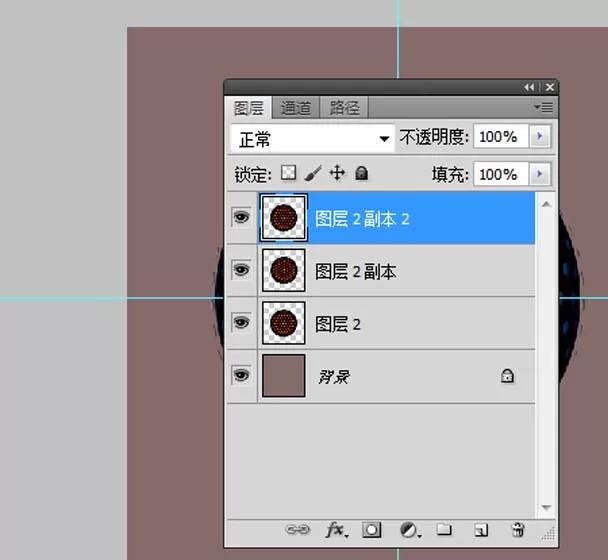Lock image pixels brush icon
Image resolution: width=608 pixels, height=560 pixels.
313,173
